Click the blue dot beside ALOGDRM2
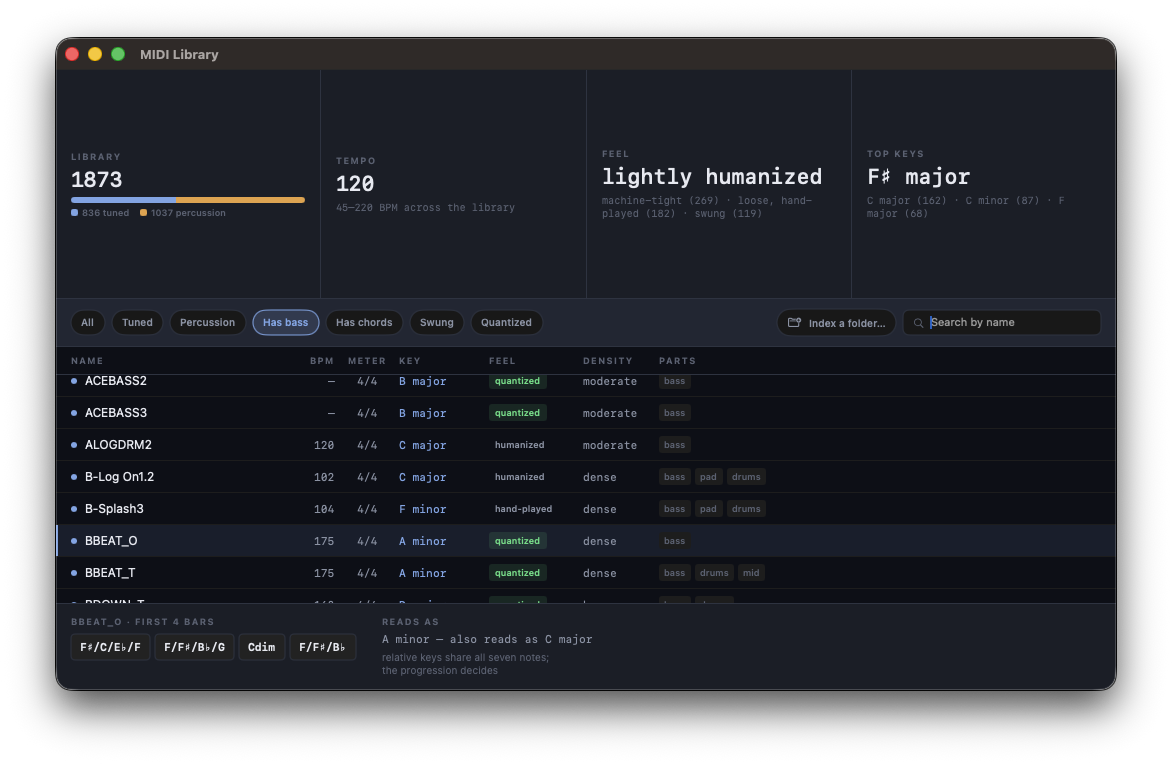Screen dimensions: 1172x764 pyautogui.click(x=74, y=445)
